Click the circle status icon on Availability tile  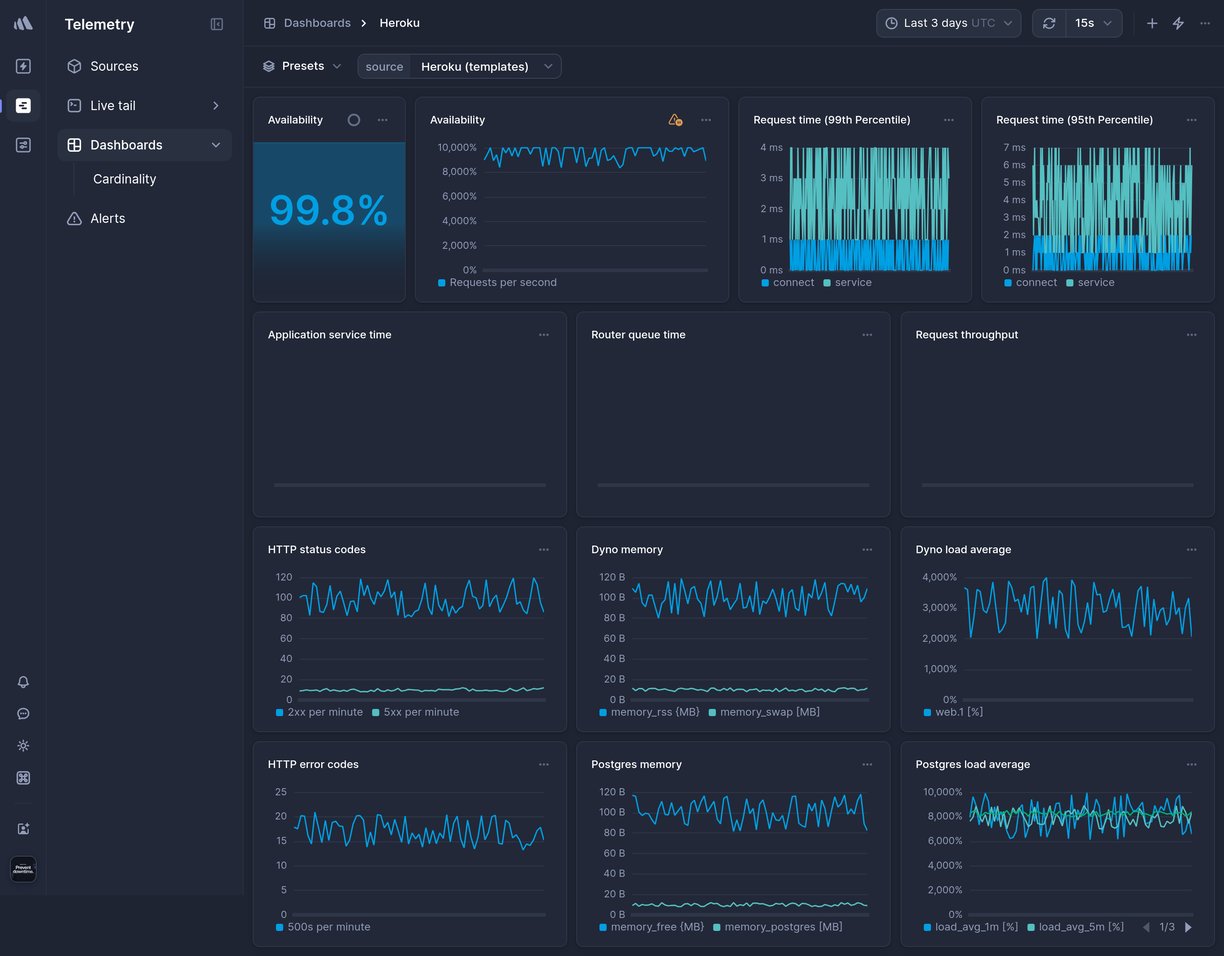click(x=354, y=120)
